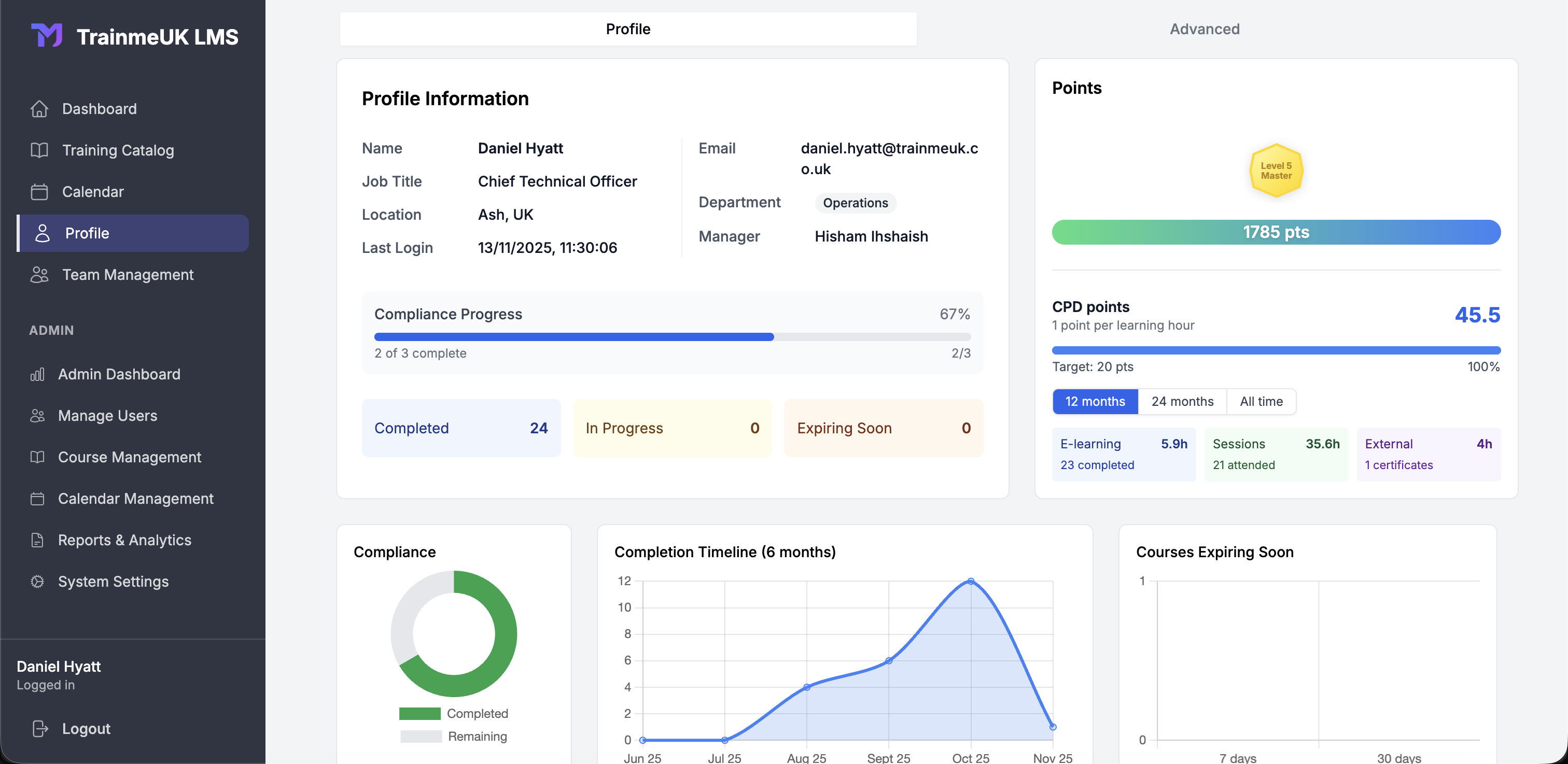
Task: Open manager Hisham Ihshaish's profile
Action: (871, 237)
